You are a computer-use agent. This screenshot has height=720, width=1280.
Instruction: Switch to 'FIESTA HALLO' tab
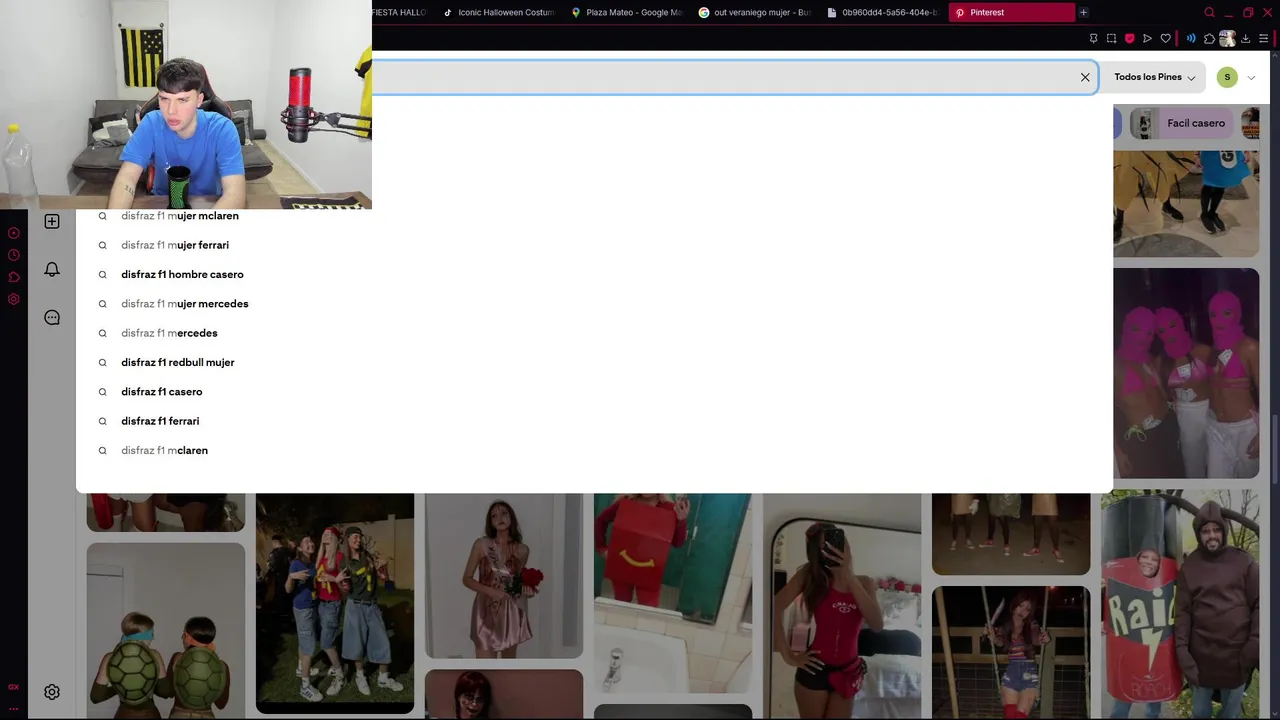point(400,12)
